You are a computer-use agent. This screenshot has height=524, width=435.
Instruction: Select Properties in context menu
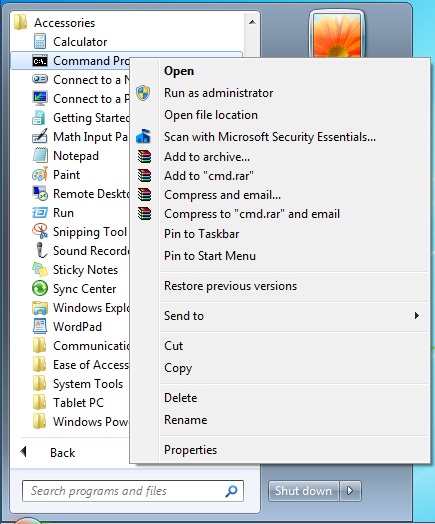[190, 450]
